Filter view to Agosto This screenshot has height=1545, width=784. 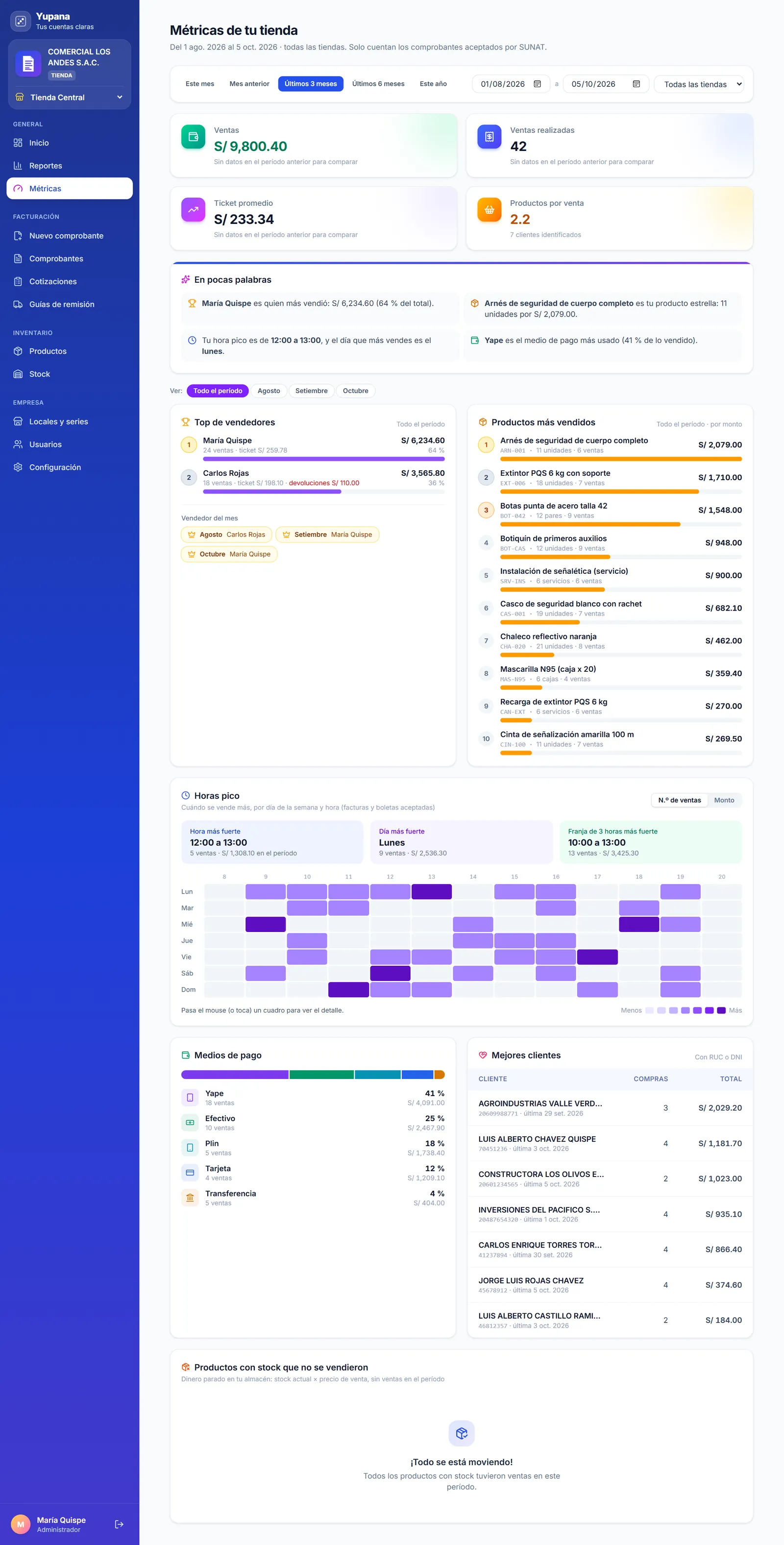[x=269, y=391]
